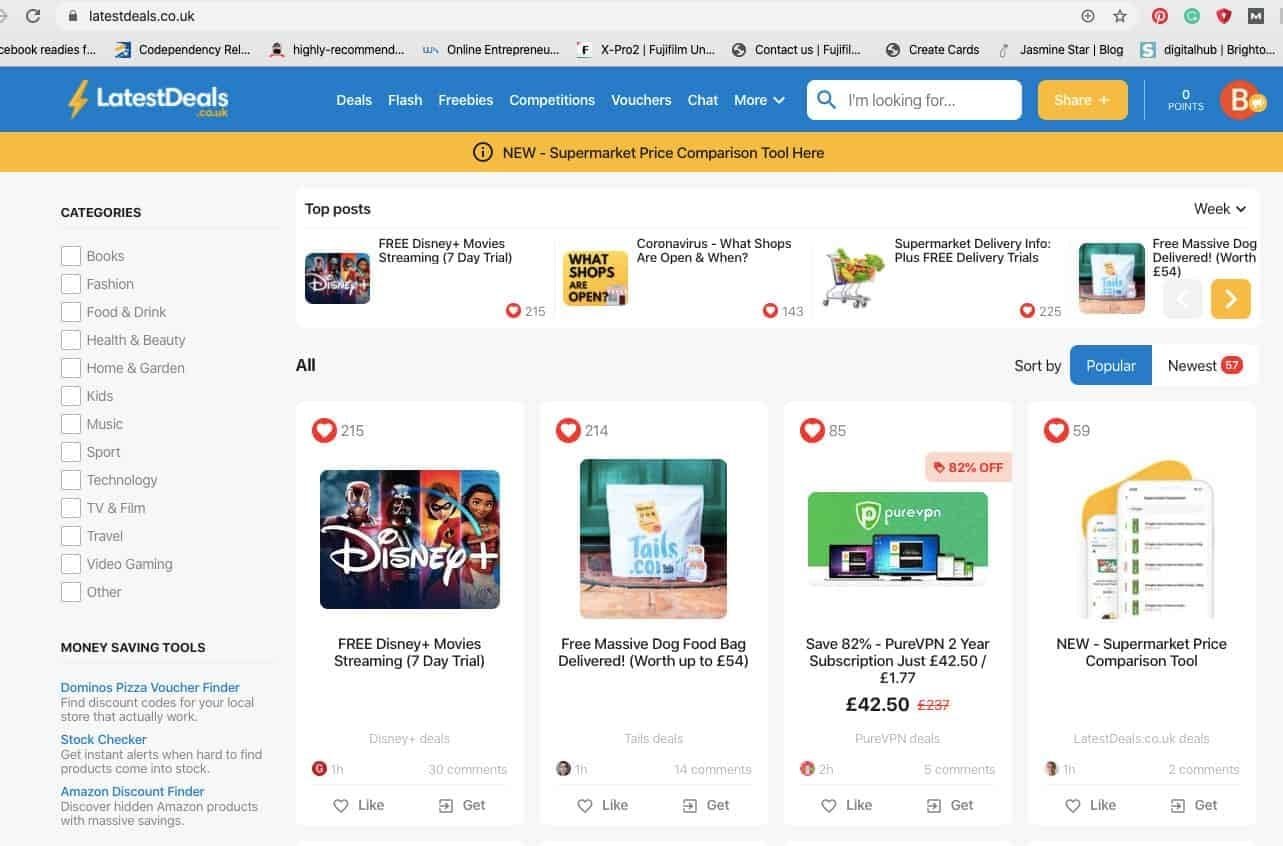Click poster avatar on Tails card
The image size is (1283, 846).
pyautogui.click(x=564, y=769)
